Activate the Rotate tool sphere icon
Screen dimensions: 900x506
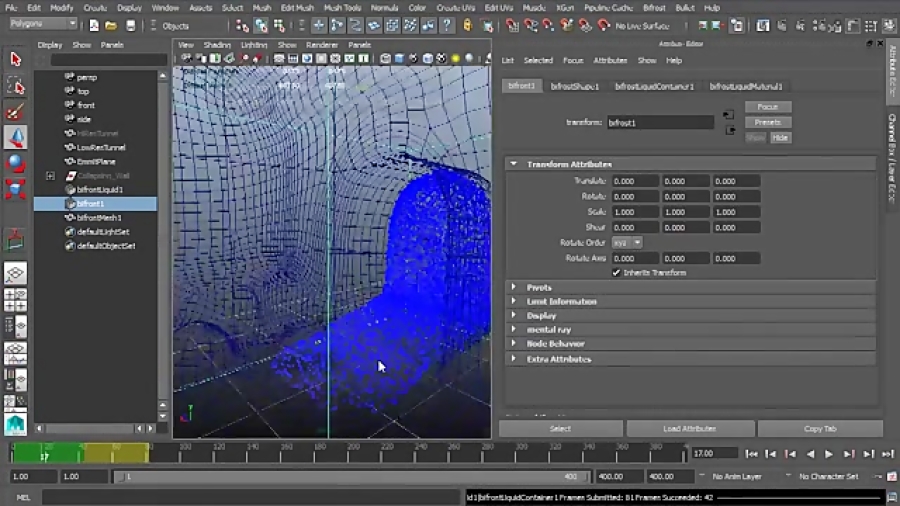[x=15, y=163]
